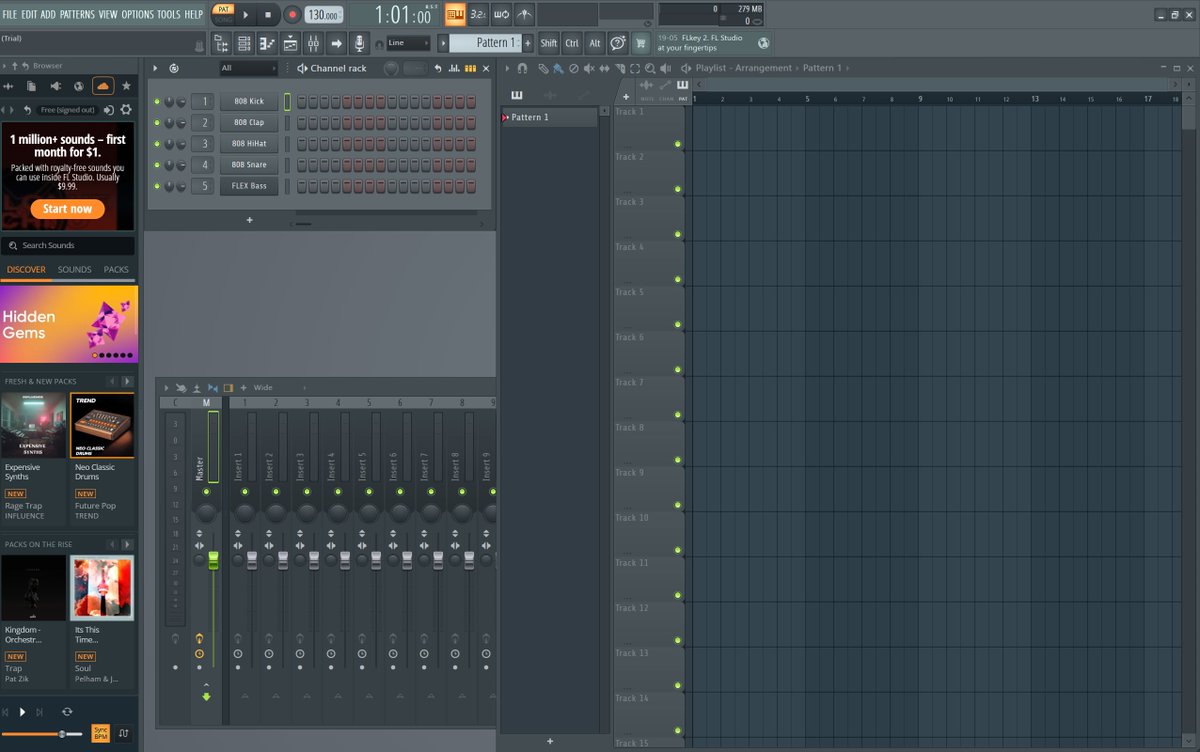This screenshot has width=1200, height=752.
Task: Open Browser settings gear icon
Action: point(126,110)
